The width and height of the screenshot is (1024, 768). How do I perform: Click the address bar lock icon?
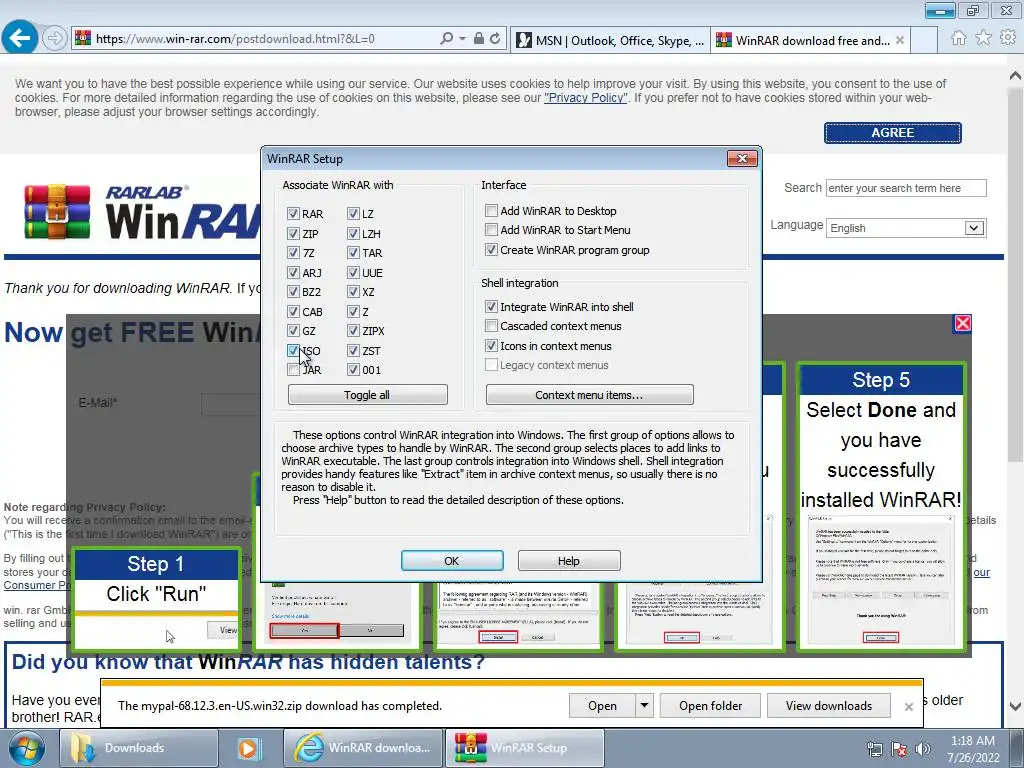[x=479, y=39]
